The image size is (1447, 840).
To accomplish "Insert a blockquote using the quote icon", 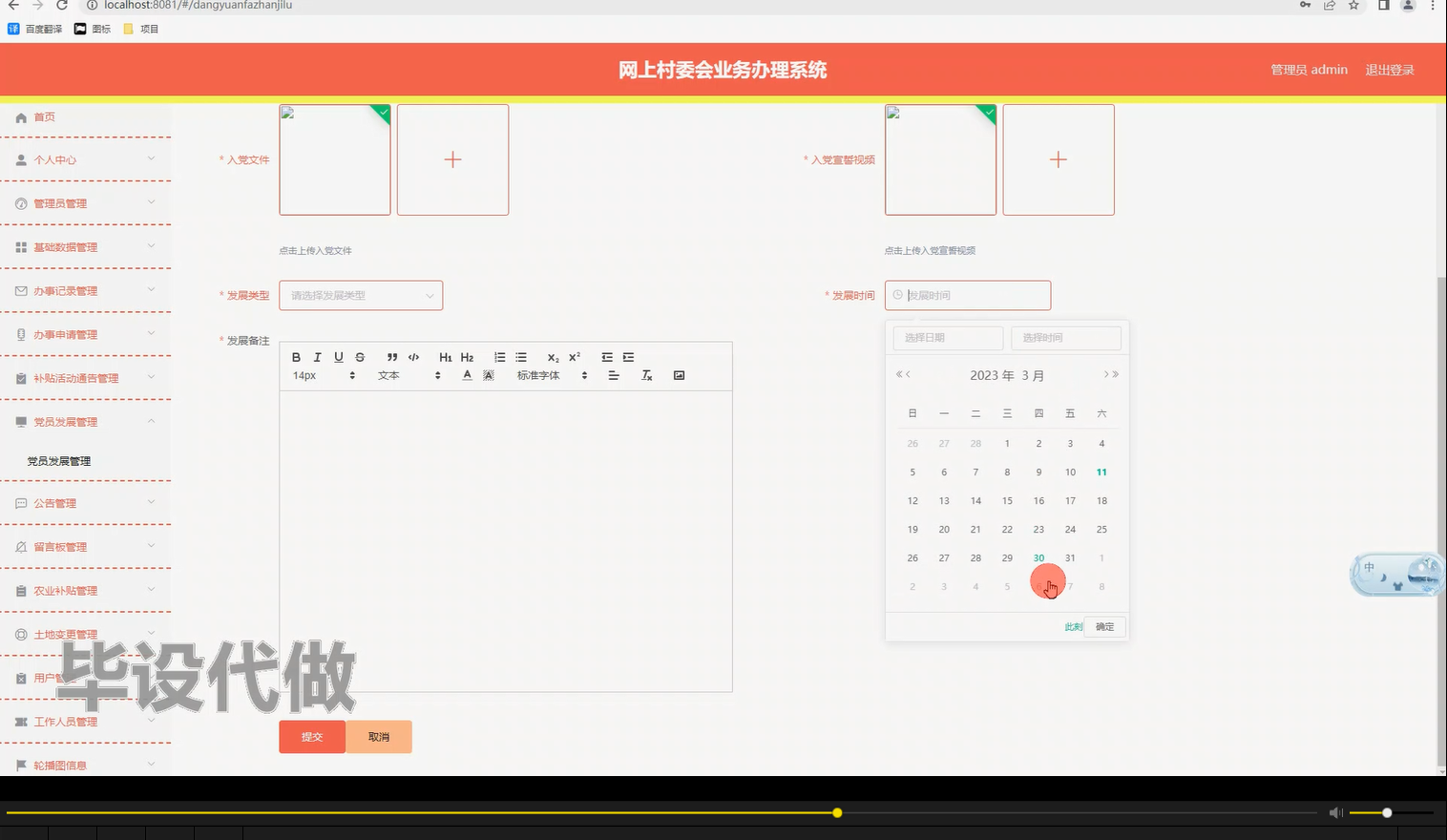I will (x=392, y=357).
